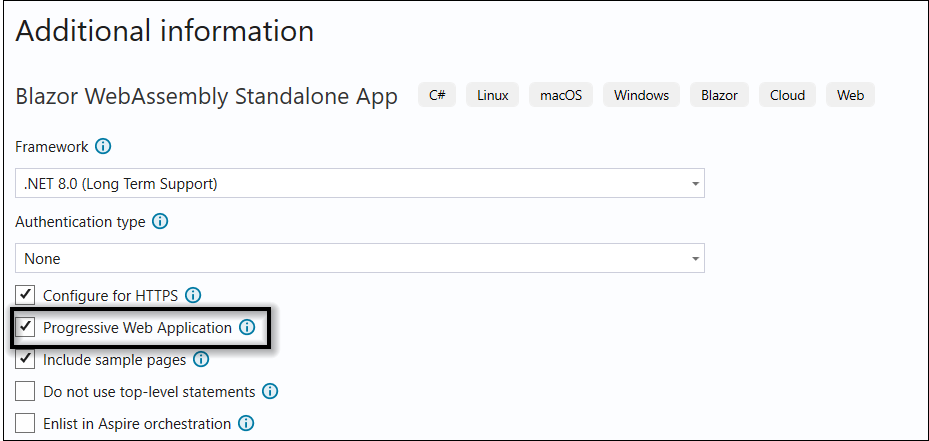The image size is (929, 441).
Task: Click the Cloud tag
Action: (x=787, y=95)
